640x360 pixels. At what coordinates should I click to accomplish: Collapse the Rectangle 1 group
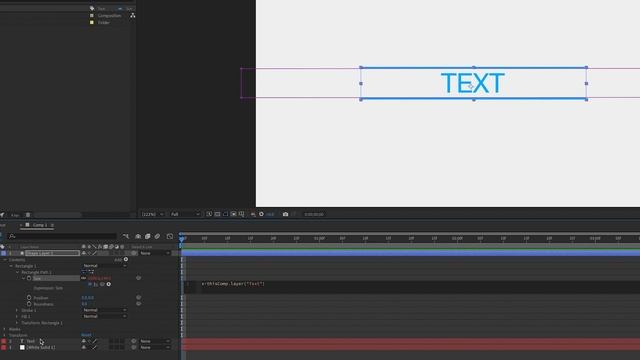coord(11,266)
